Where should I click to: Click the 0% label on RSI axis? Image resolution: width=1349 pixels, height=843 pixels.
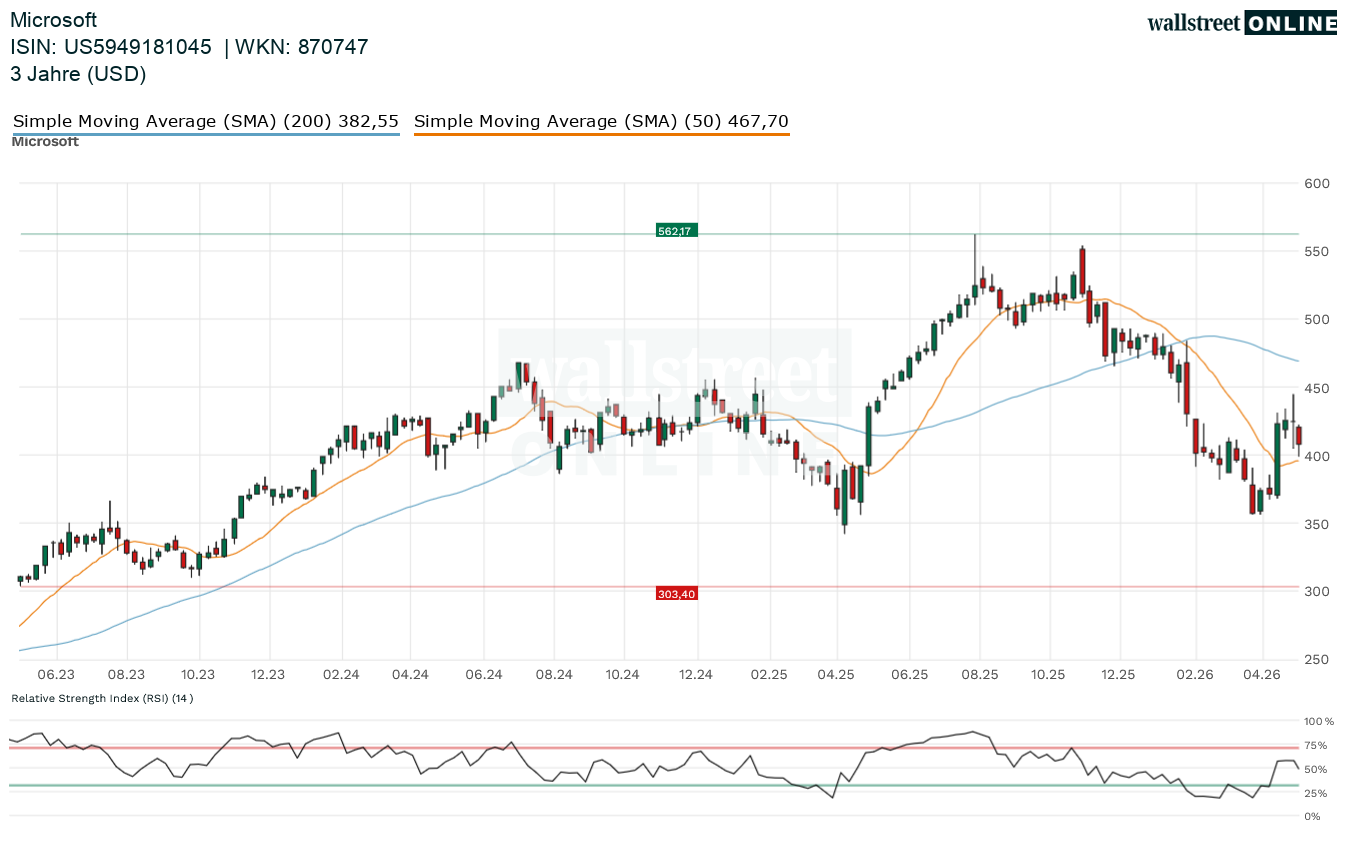(1314, 817)
